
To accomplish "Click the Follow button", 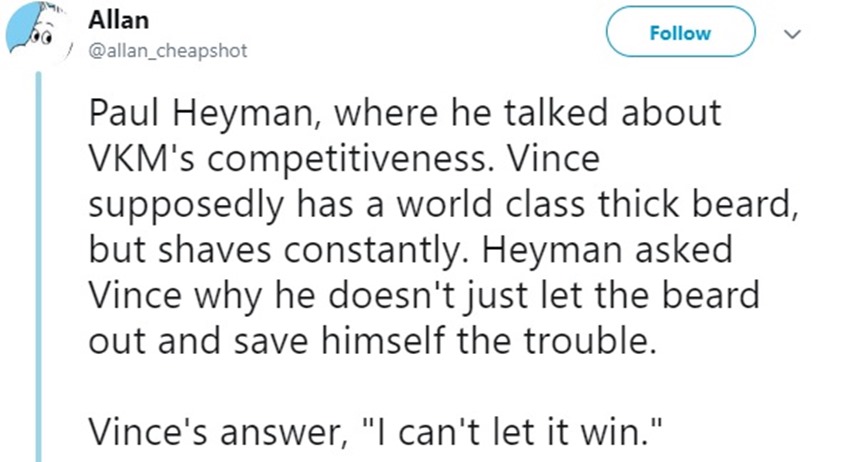I will tap(680, 32).
